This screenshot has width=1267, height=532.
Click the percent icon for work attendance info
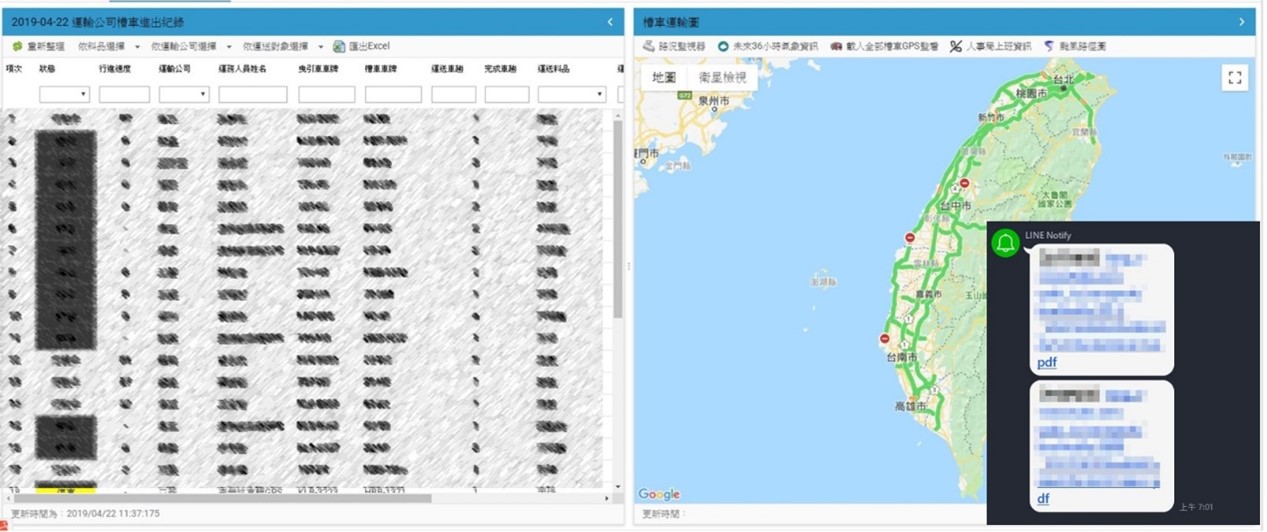coord(956,46)
